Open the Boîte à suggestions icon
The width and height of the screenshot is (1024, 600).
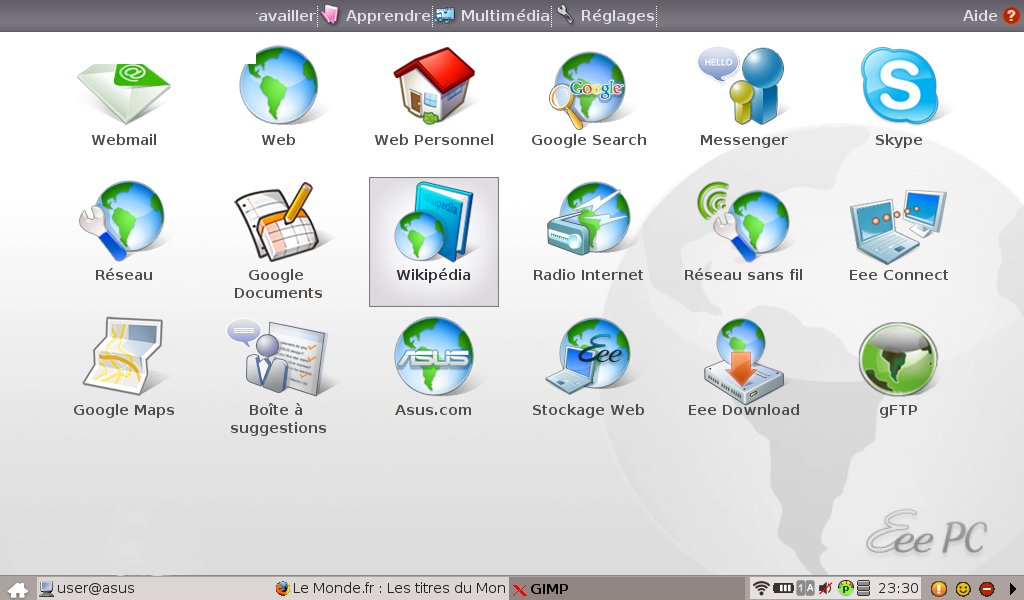277,357
